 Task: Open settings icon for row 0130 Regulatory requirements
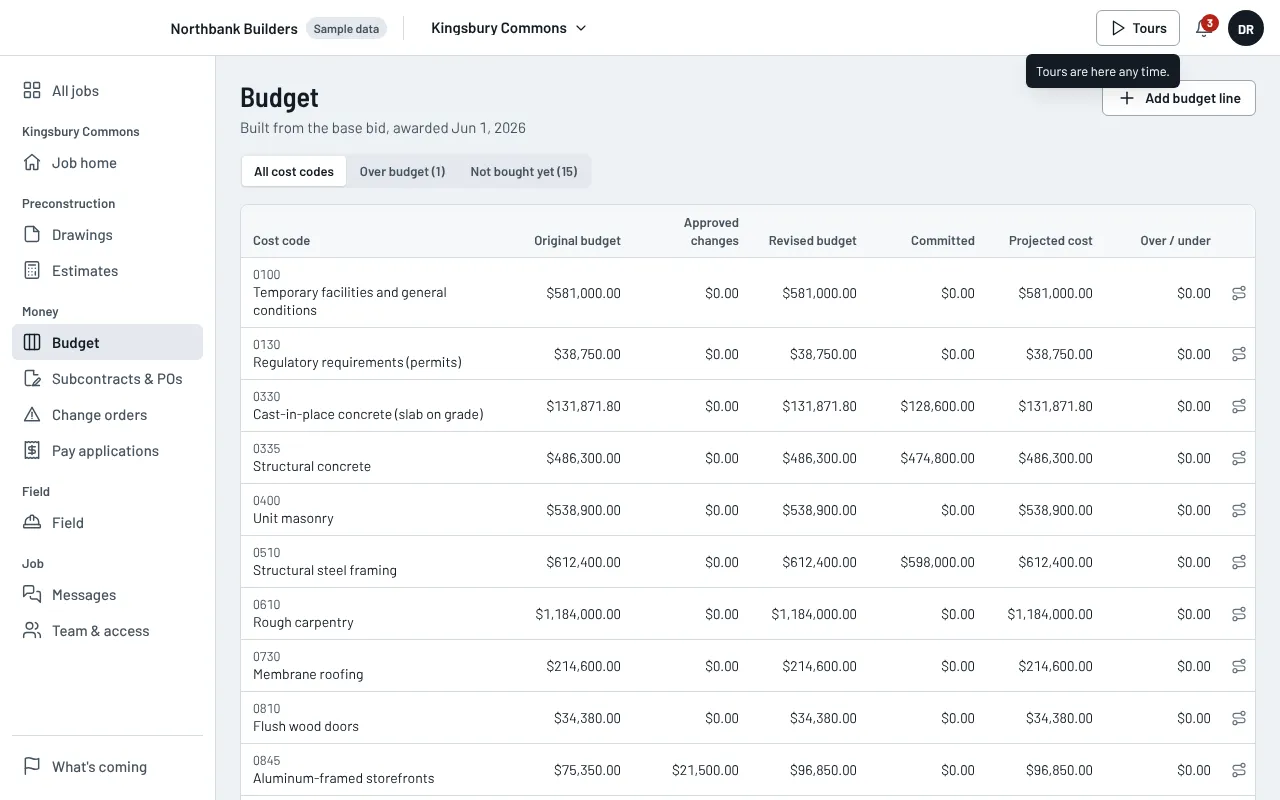click(x=1239, y=354)
